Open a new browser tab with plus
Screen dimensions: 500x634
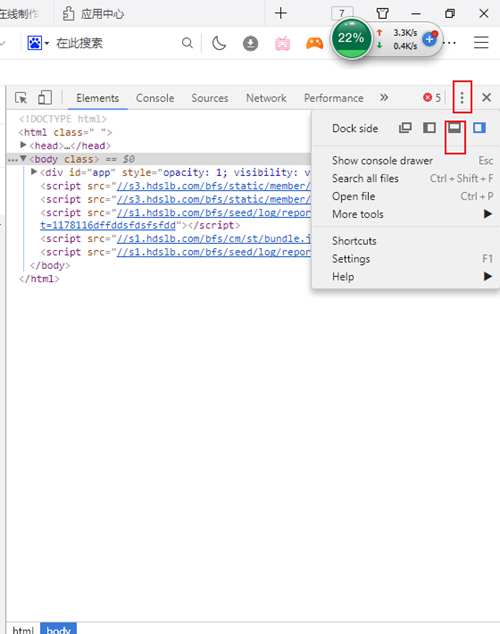click(x=281, y=13)
